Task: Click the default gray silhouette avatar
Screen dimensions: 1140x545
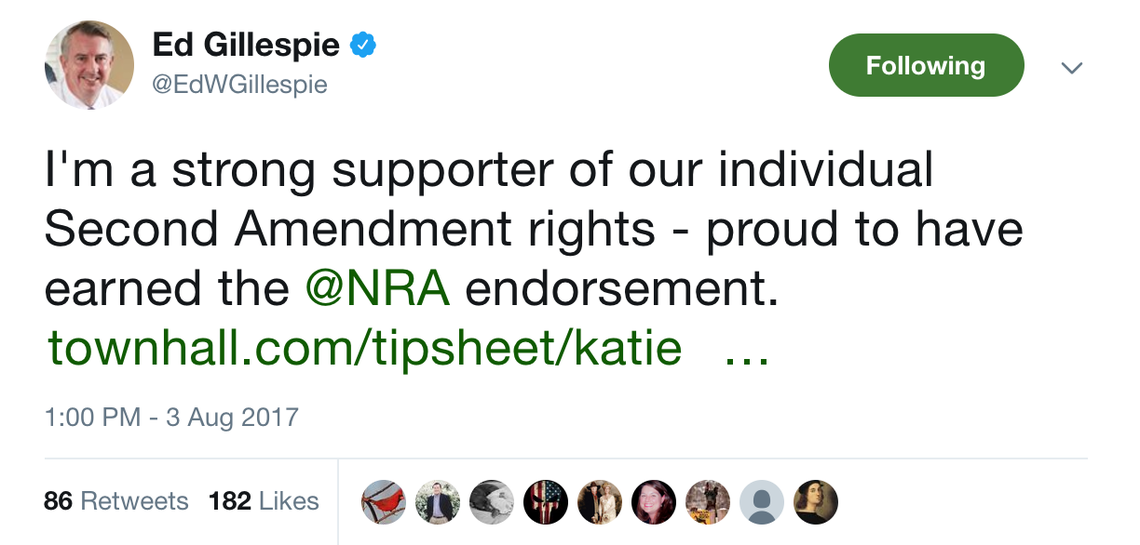Action: [761, 502]
